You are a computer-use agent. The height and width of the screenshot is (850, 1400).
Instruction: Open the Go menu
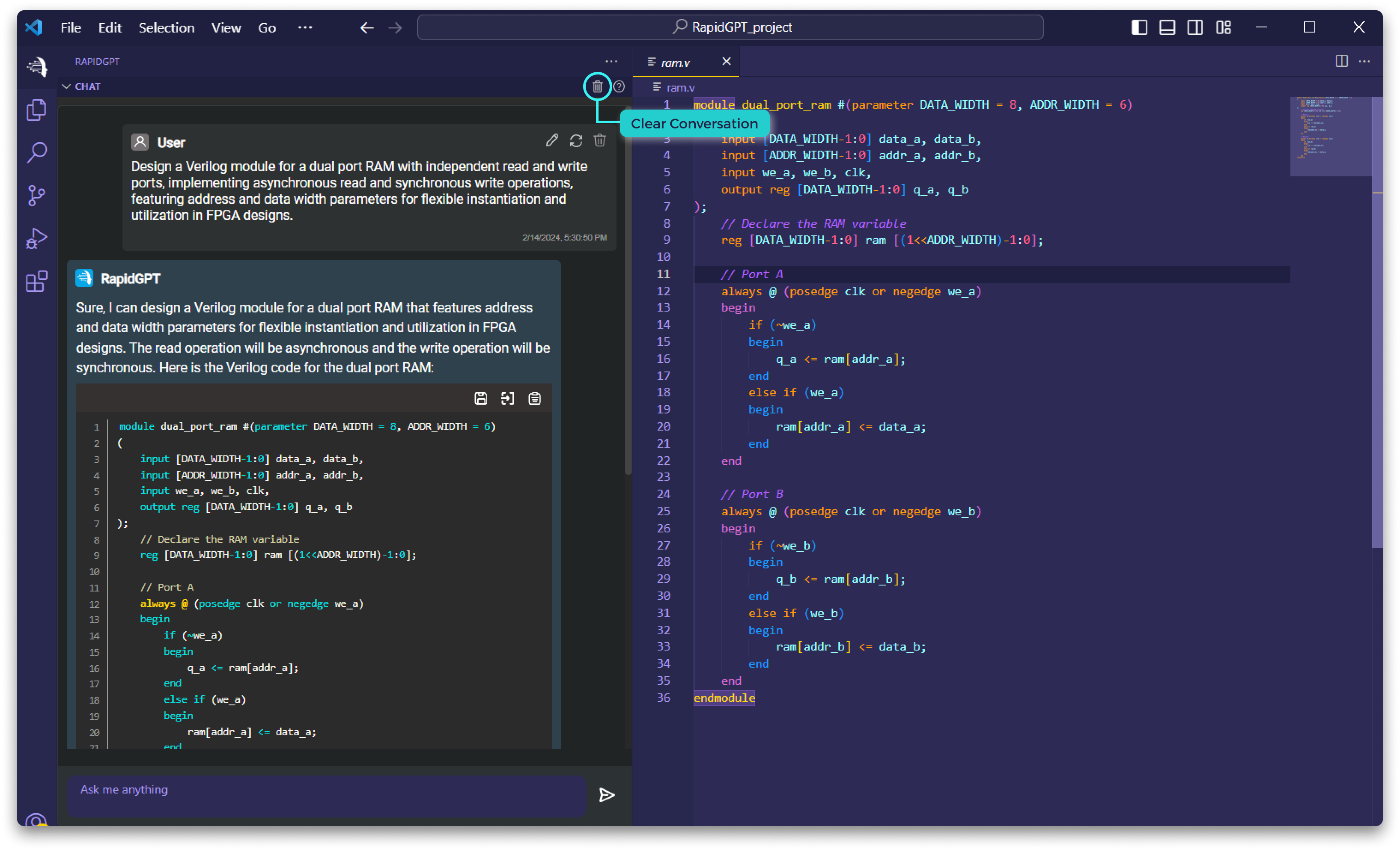[267, 27]
